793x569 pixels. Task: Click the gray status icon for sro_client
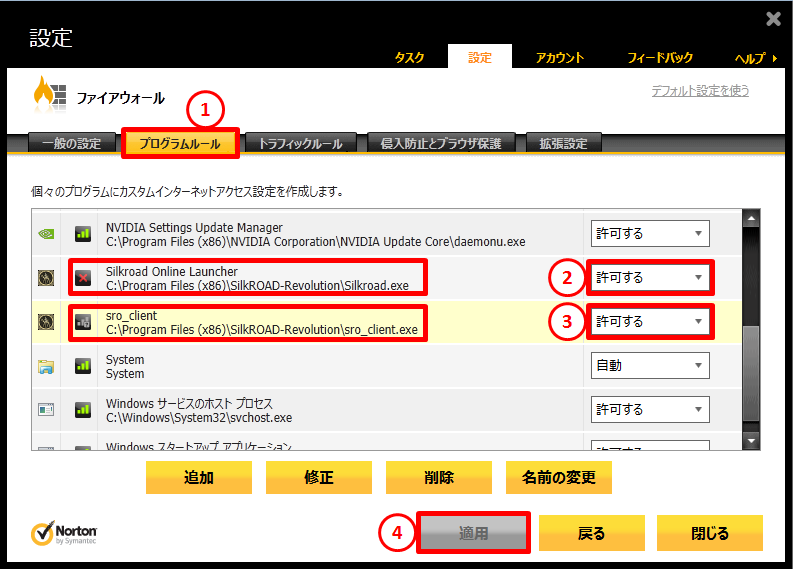pyautogui.click(x=83, y=322)
